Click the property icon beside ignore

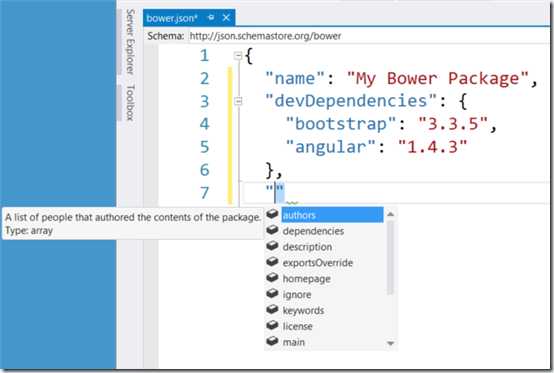point(272,294)
